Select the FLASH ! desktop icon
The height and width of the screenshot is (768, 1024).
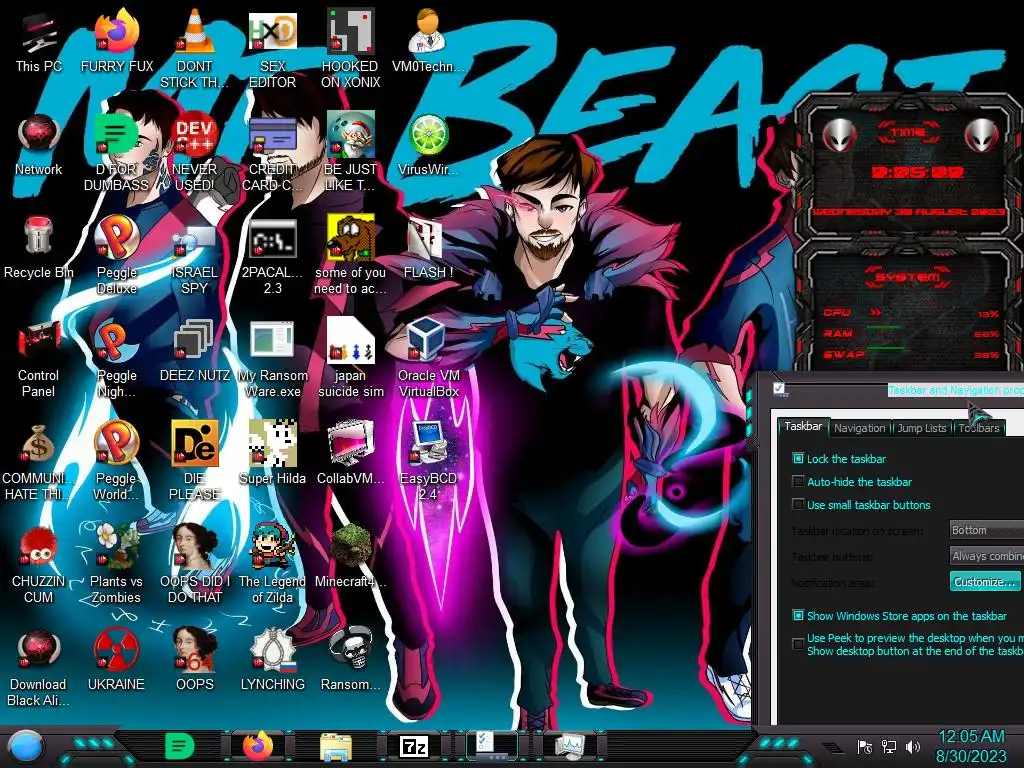pos(428,248)
